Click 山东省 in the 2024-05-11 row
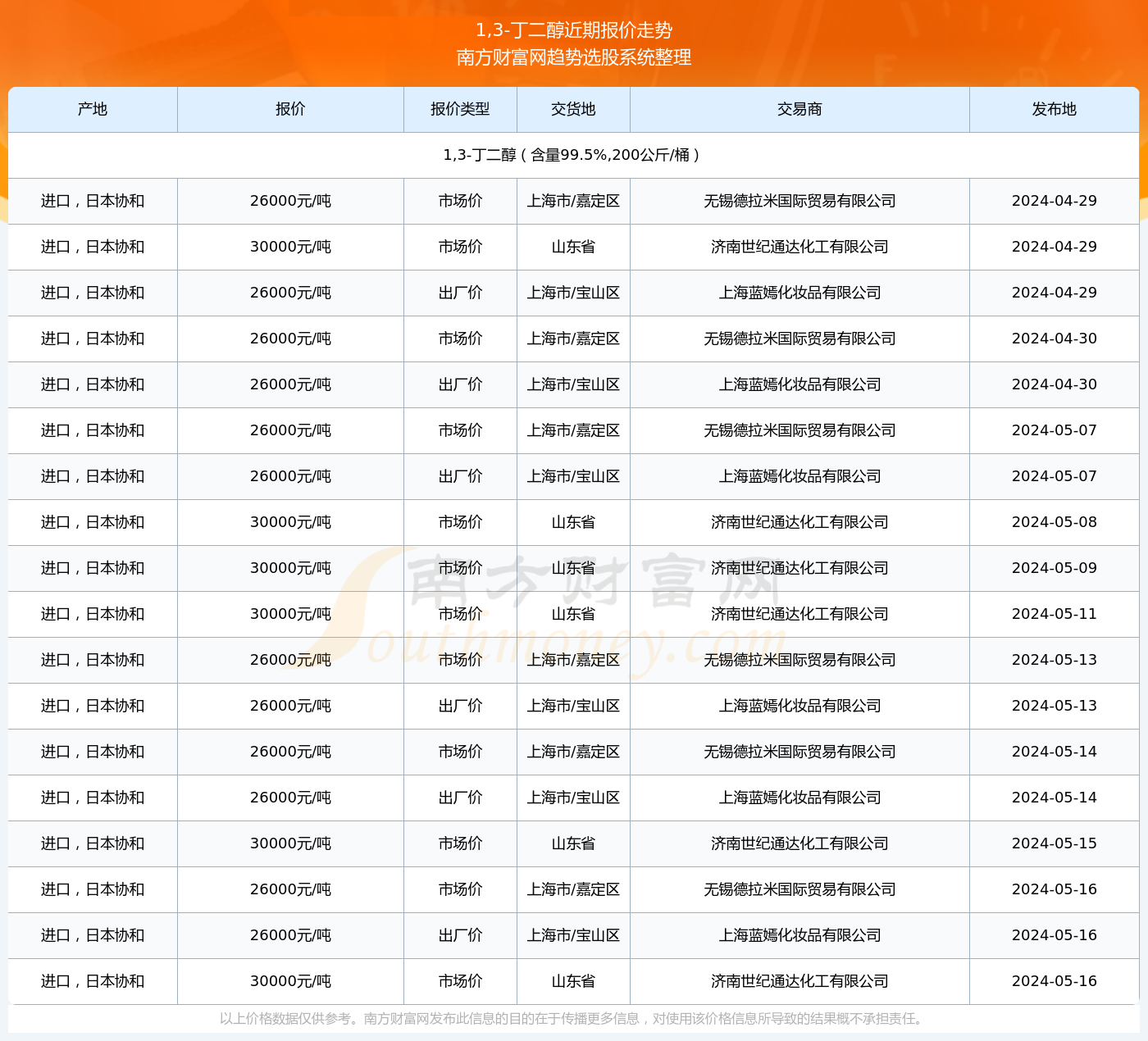Viewport: 1148px width, 1041px height. point(573,614)
